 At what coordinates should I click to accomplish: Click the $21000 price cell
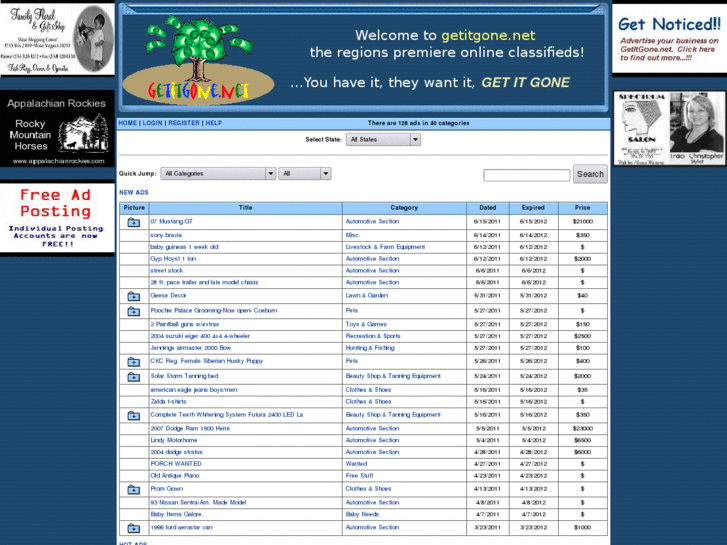(x=583, y=222)
